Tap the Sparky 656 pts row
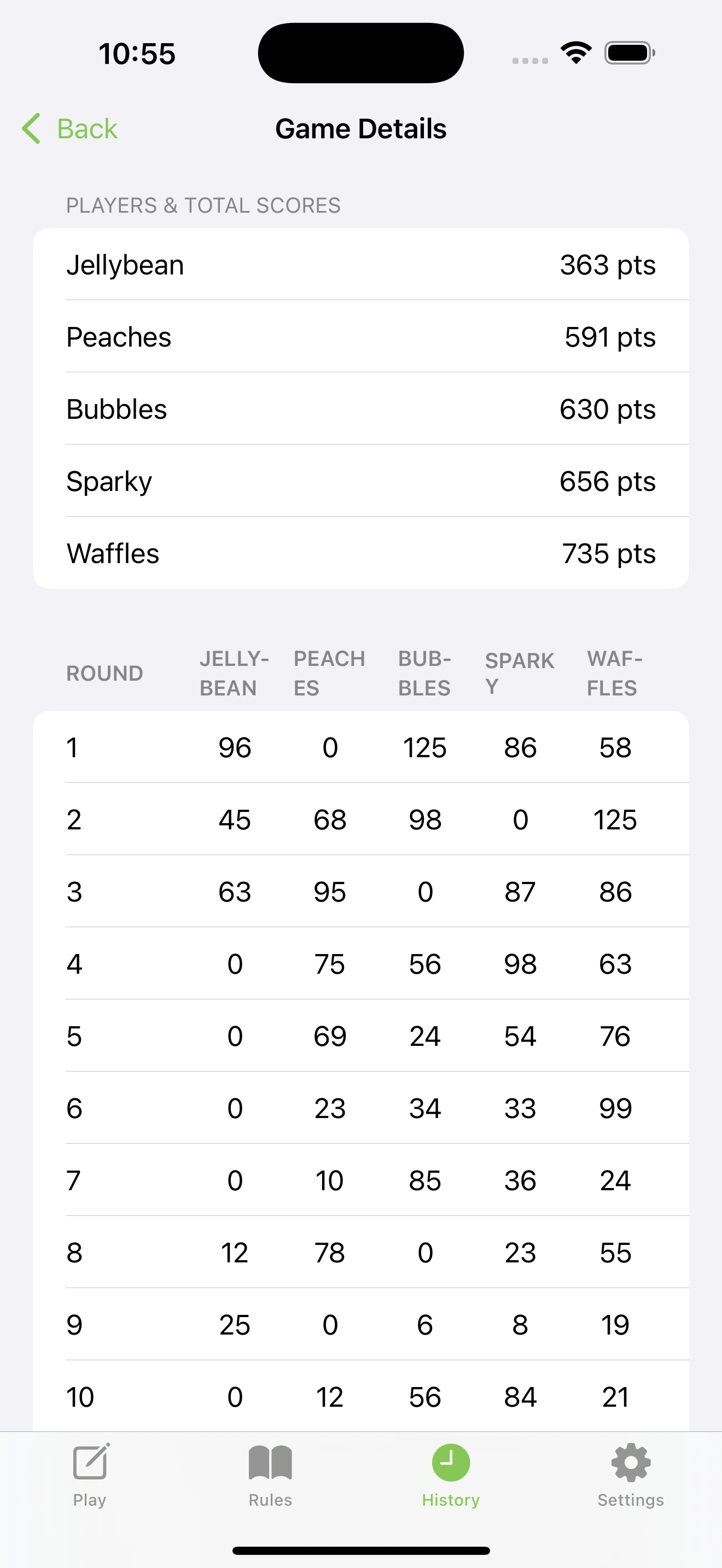Screen dimensions: 722x1568 [361, 481]
